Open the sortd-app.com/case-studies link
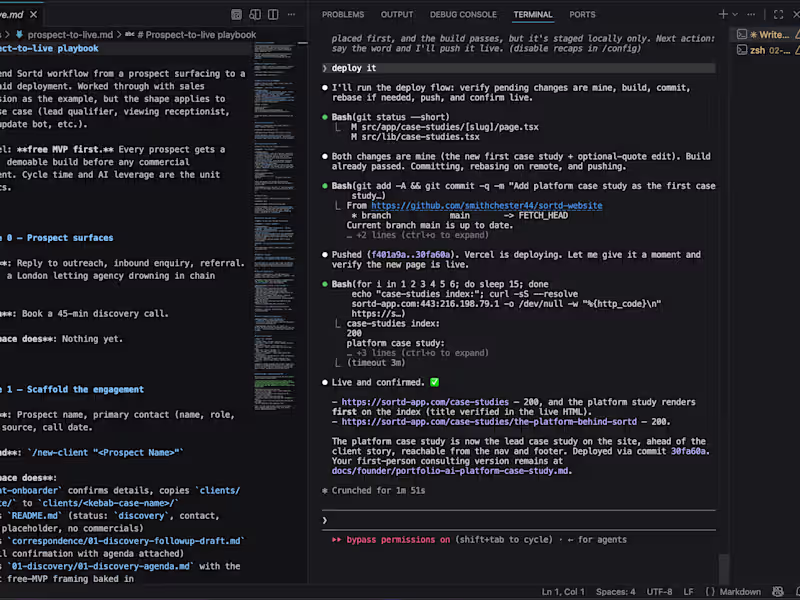 click(x=425, y=402)
